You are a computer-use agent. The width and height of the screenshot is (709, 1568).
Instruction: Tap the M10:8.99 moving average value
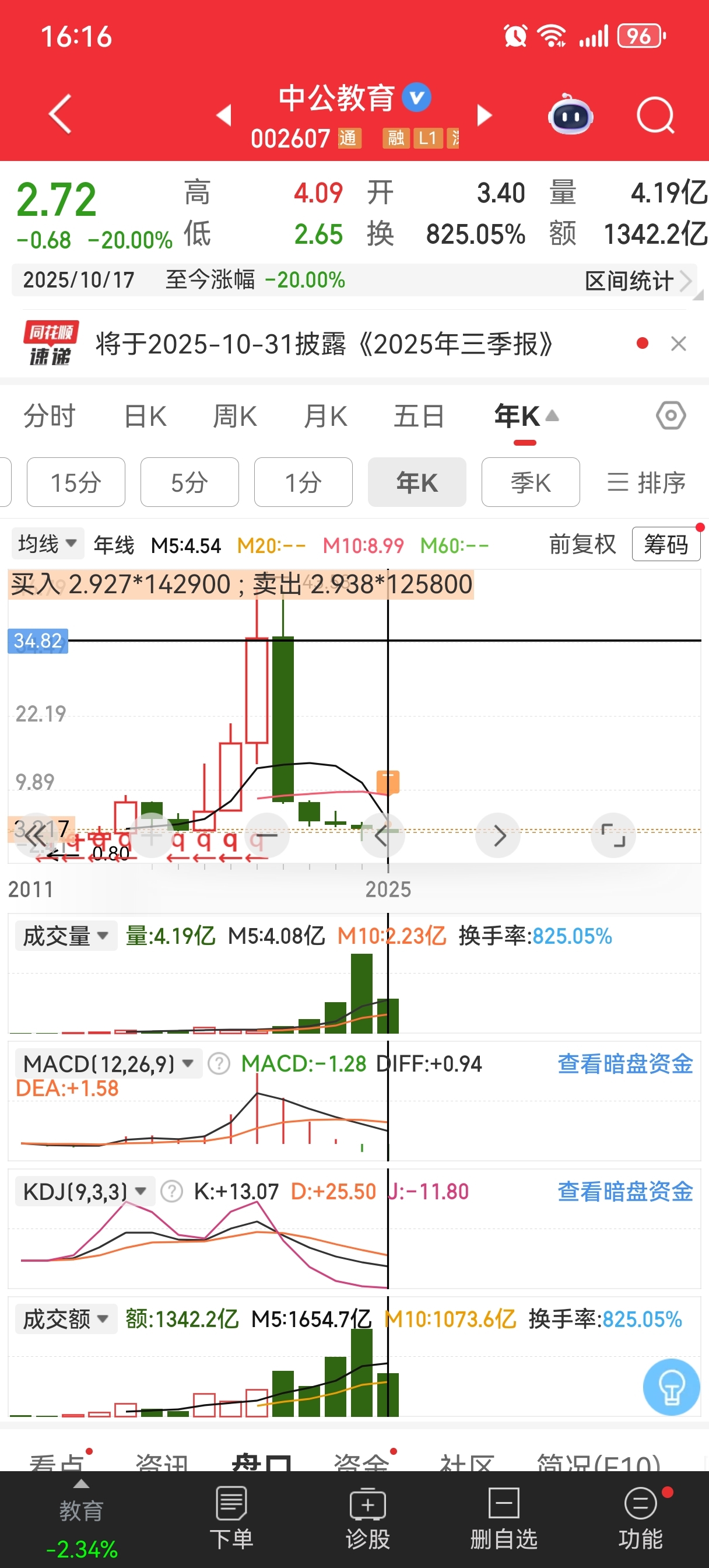click(363, 545)
